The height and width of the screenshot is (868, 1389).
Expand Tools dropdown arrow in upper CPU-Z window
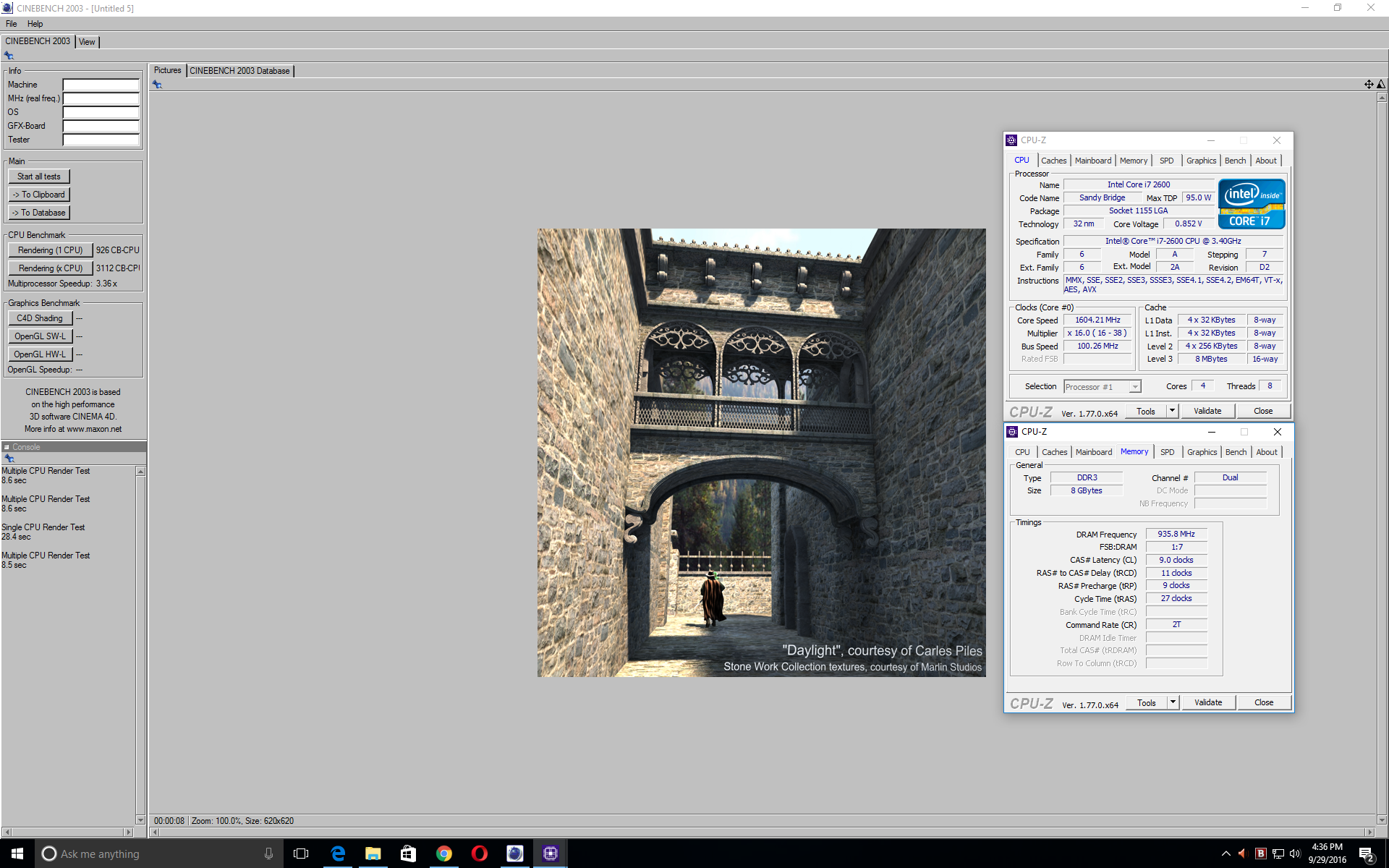click(1172, 411)
